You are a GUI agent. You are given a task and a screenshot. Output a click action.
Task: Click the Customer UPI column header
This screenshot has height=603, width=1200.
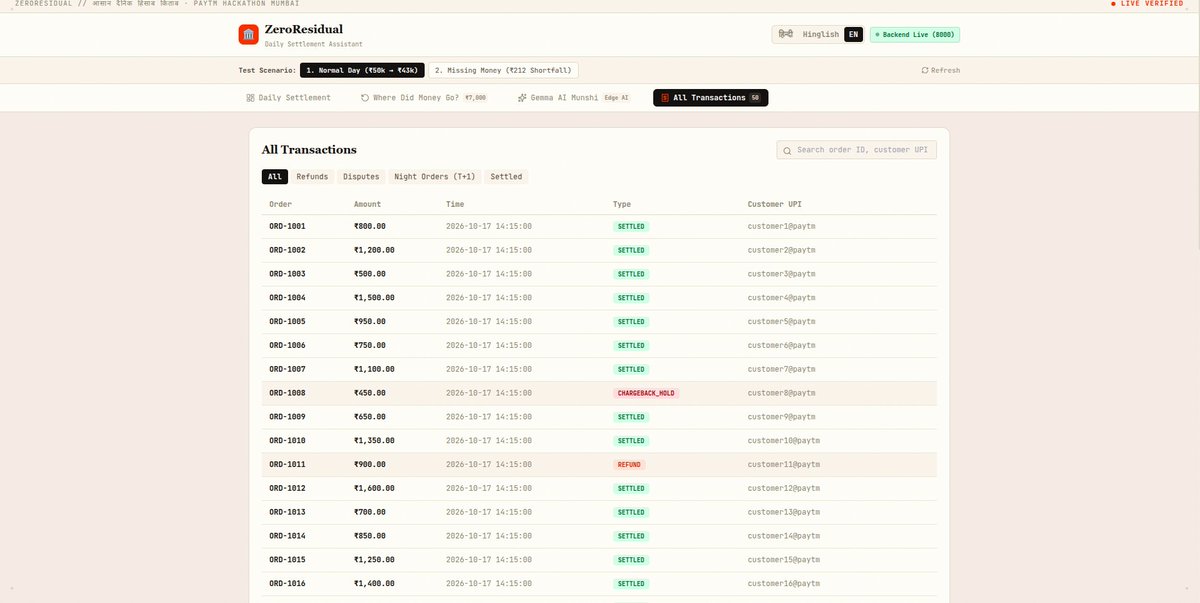[774, 204]
